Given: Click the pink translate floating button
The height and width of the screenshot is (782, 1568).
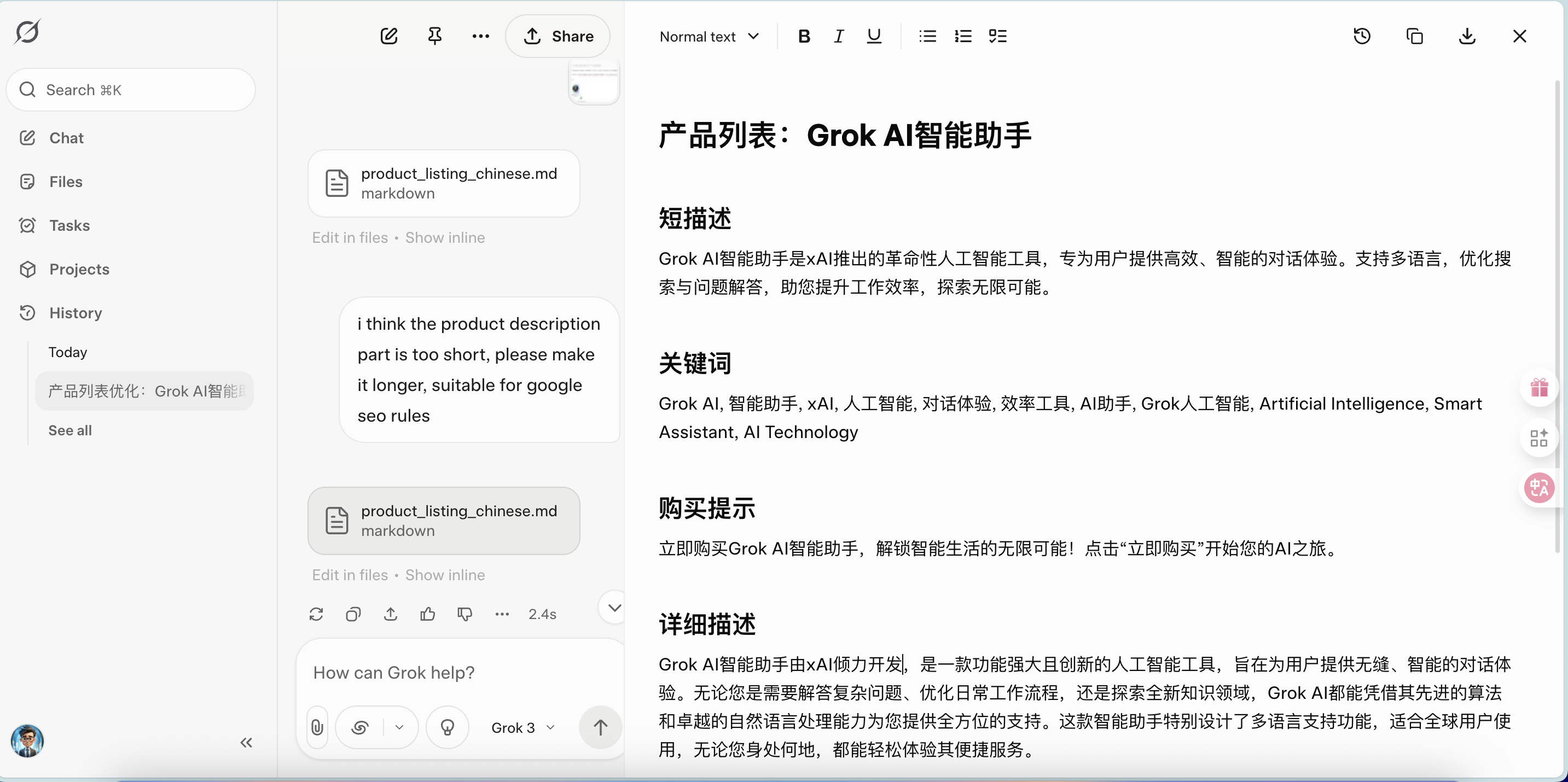Looking at the screenshot, I should click(1540, 487).
